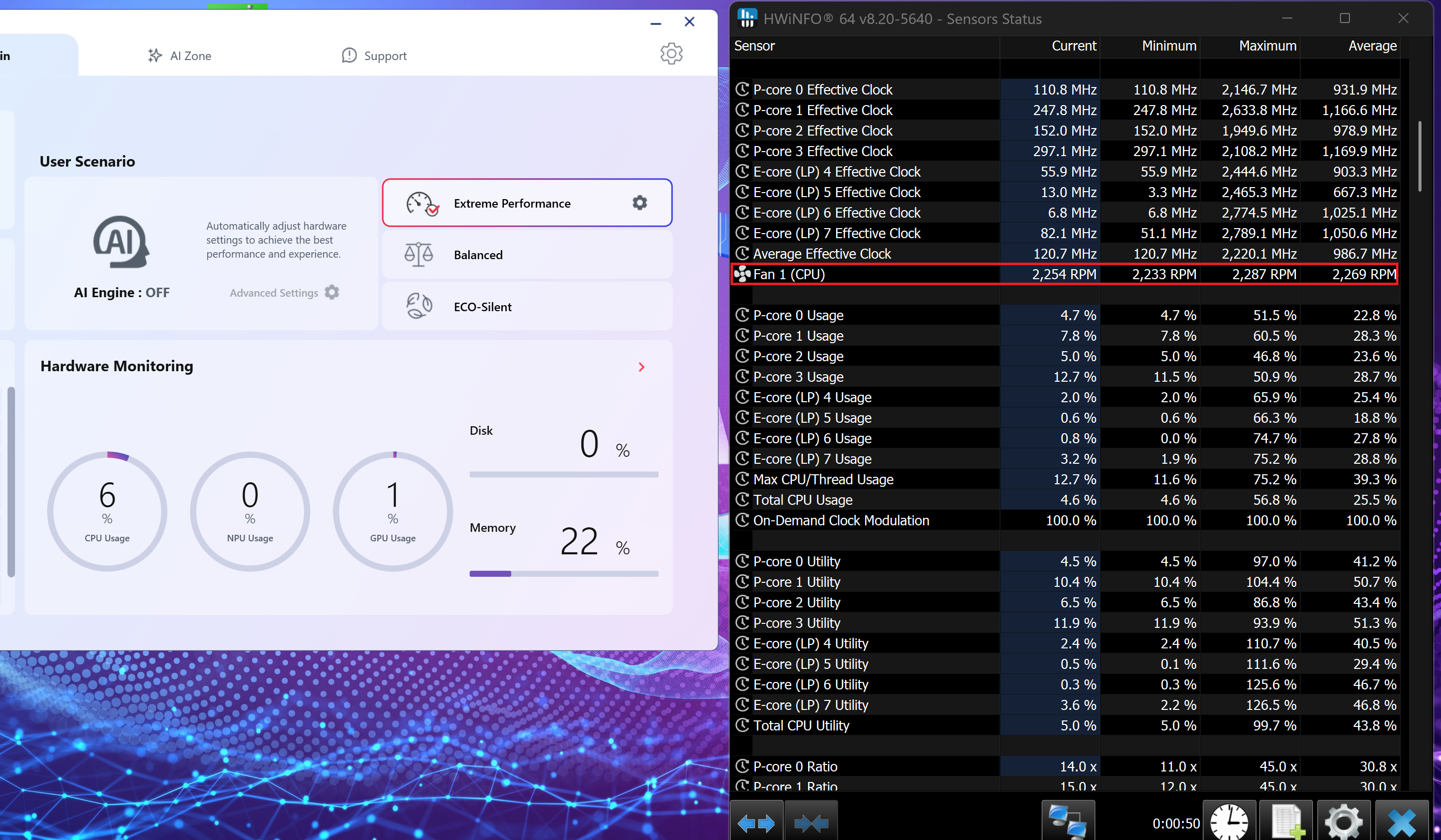Click HWiNFO vertical scrollbar thumb

pyautogui.click(x=1420, y=156)
